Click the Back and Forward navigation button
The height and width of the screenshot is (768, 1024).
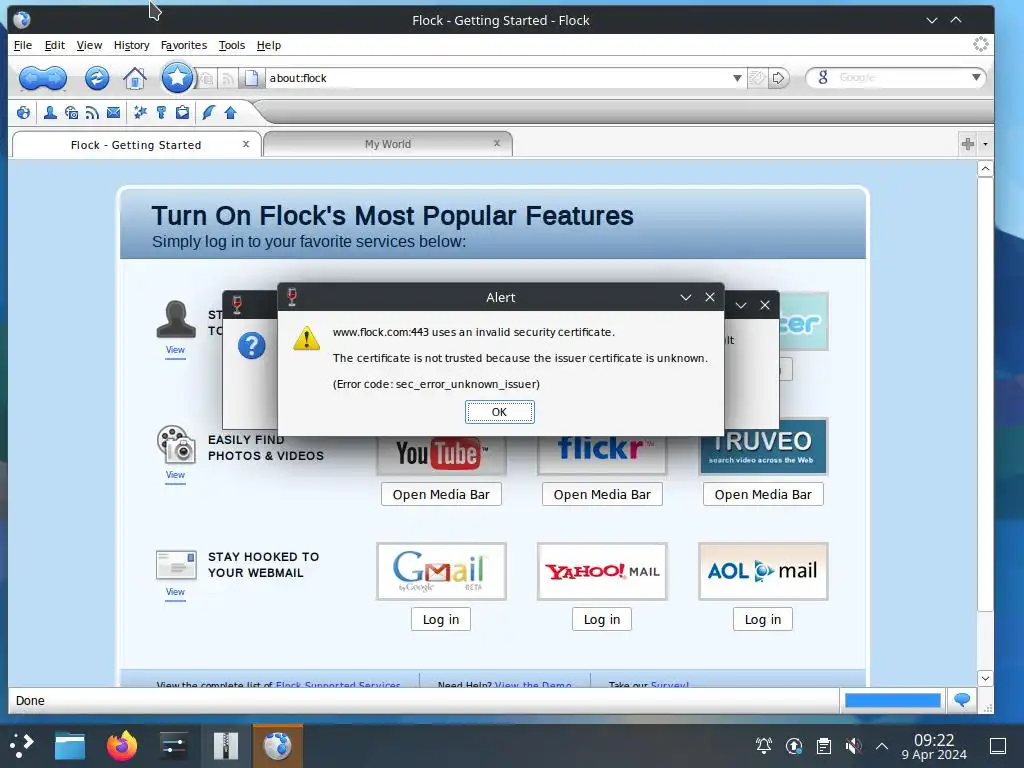42,78
